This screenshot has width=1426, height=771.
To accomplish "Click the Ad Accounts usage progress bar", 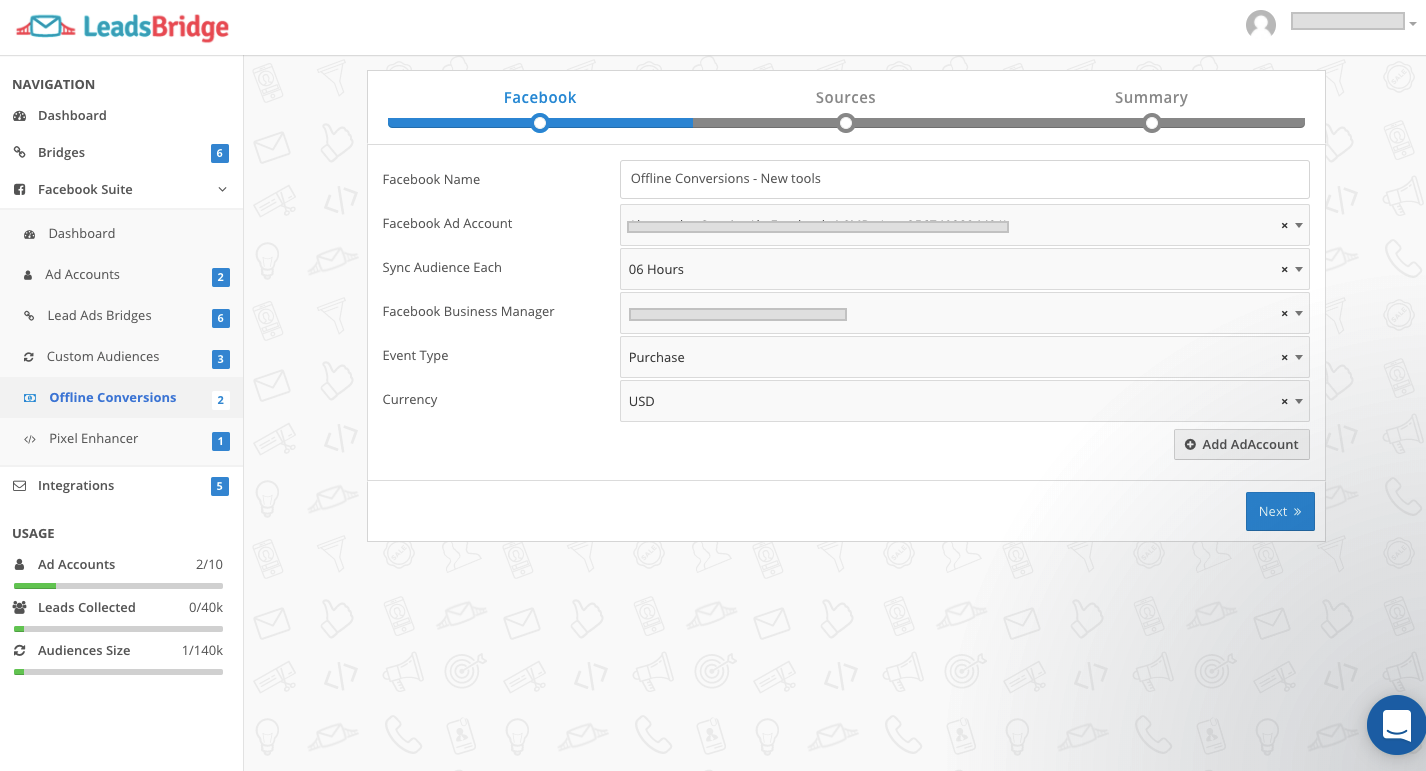I will [118, 585].
